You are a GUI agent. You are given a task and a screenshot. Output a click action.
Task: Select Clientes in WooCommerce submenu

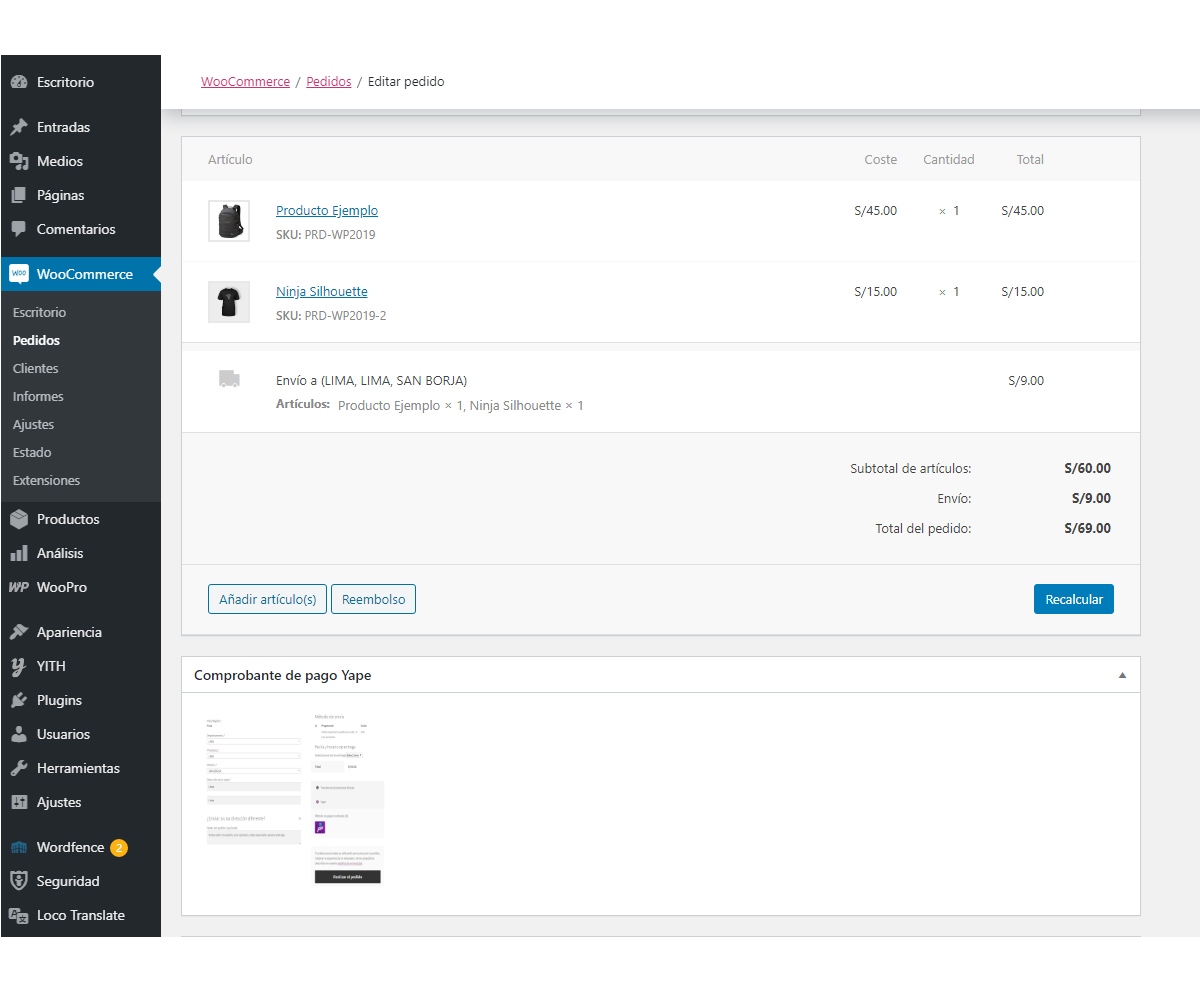pos(36,368)
